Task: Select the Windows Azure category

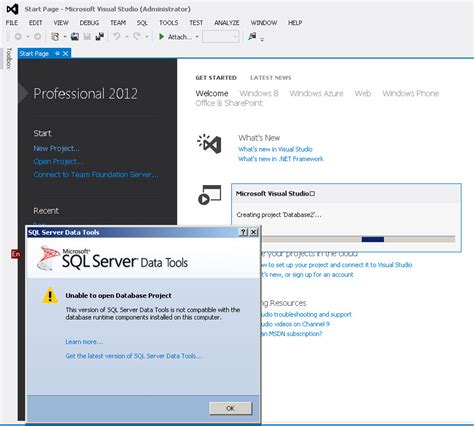Action: coord(316,93)
